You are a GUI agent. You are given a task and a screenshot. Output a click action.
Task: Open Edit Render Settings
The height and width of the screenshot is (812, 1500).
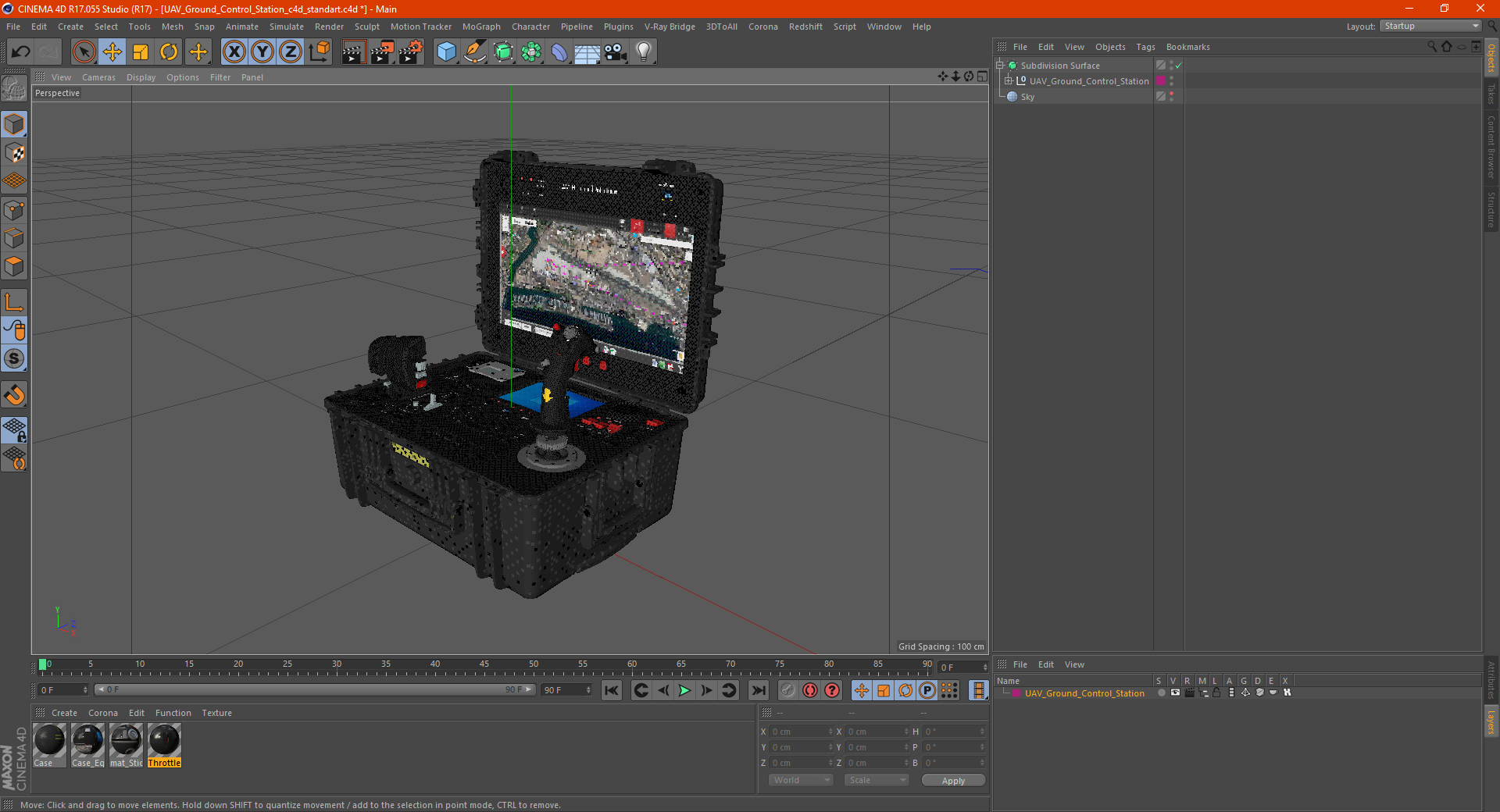411,52
